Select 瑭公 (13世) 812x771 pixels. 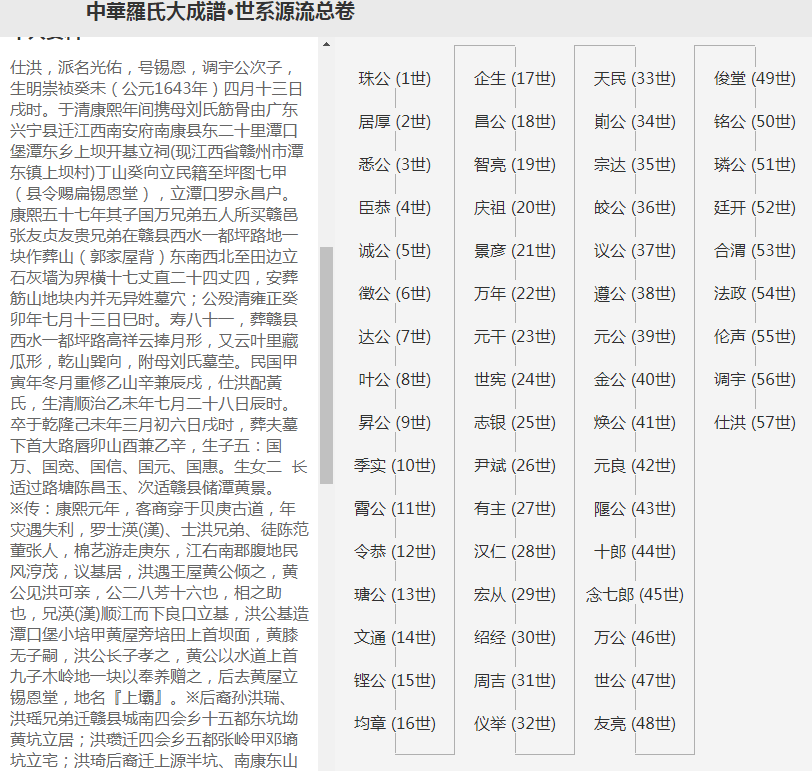pyautogui.click(x=395, y=594)
